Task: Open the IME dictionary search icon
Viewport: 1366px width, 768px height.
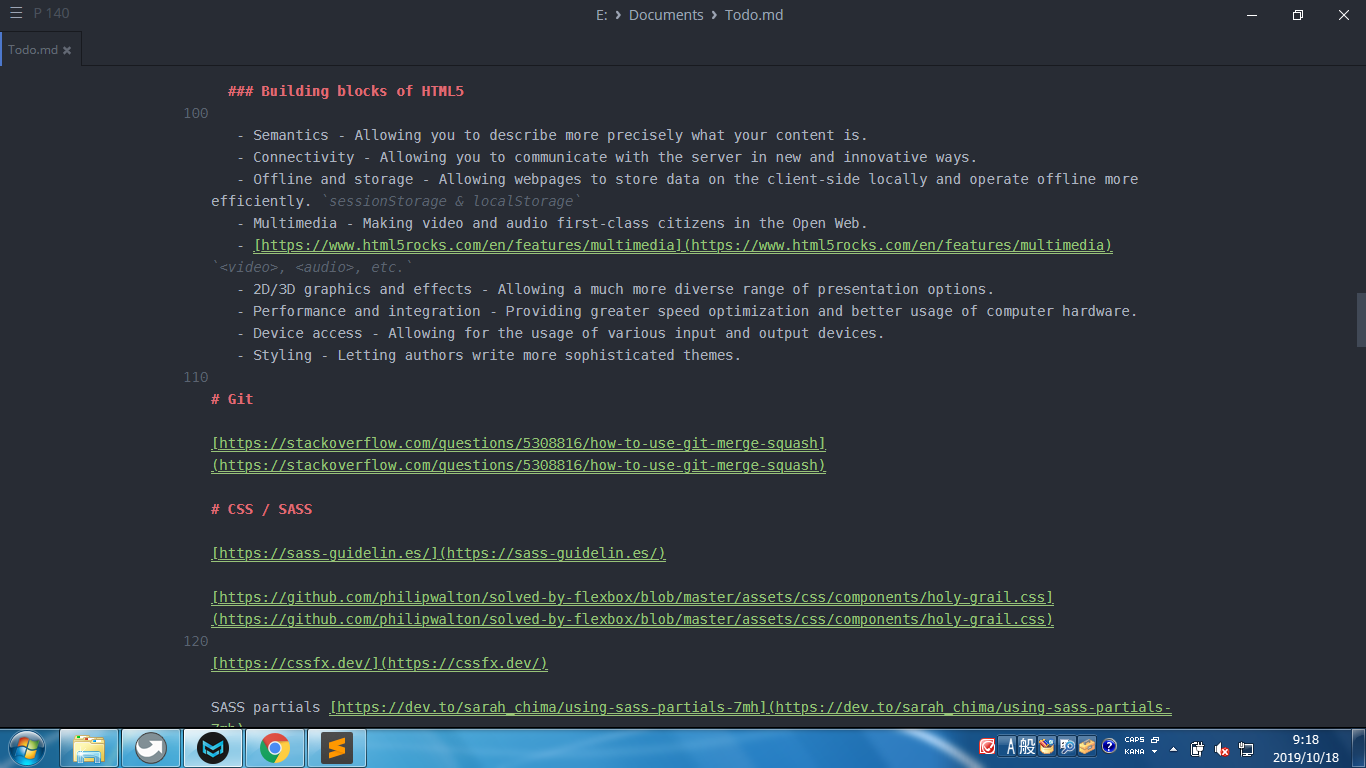Action: click(x=1067, y=746)
